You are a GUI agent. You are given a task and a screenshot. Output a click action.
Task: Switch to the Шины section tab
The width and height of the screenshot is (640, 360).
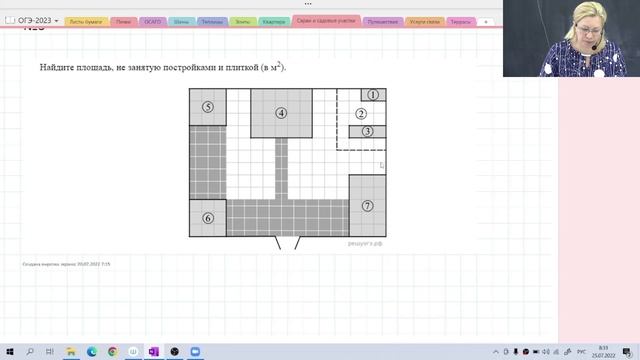coord(181,22)
